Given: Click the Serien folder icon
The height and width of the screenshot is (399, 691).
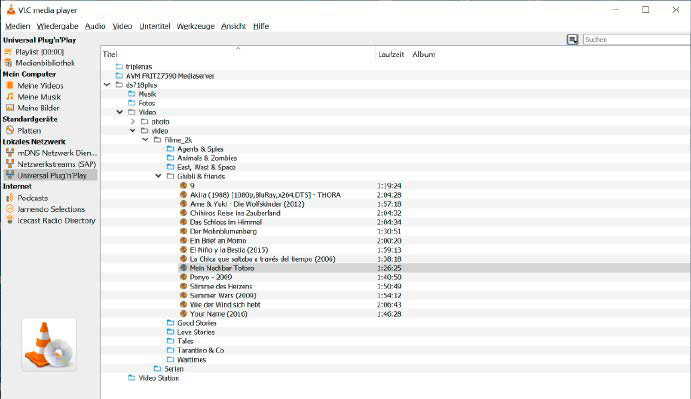Looking at the screenshot, I should (x=157, y=369).
